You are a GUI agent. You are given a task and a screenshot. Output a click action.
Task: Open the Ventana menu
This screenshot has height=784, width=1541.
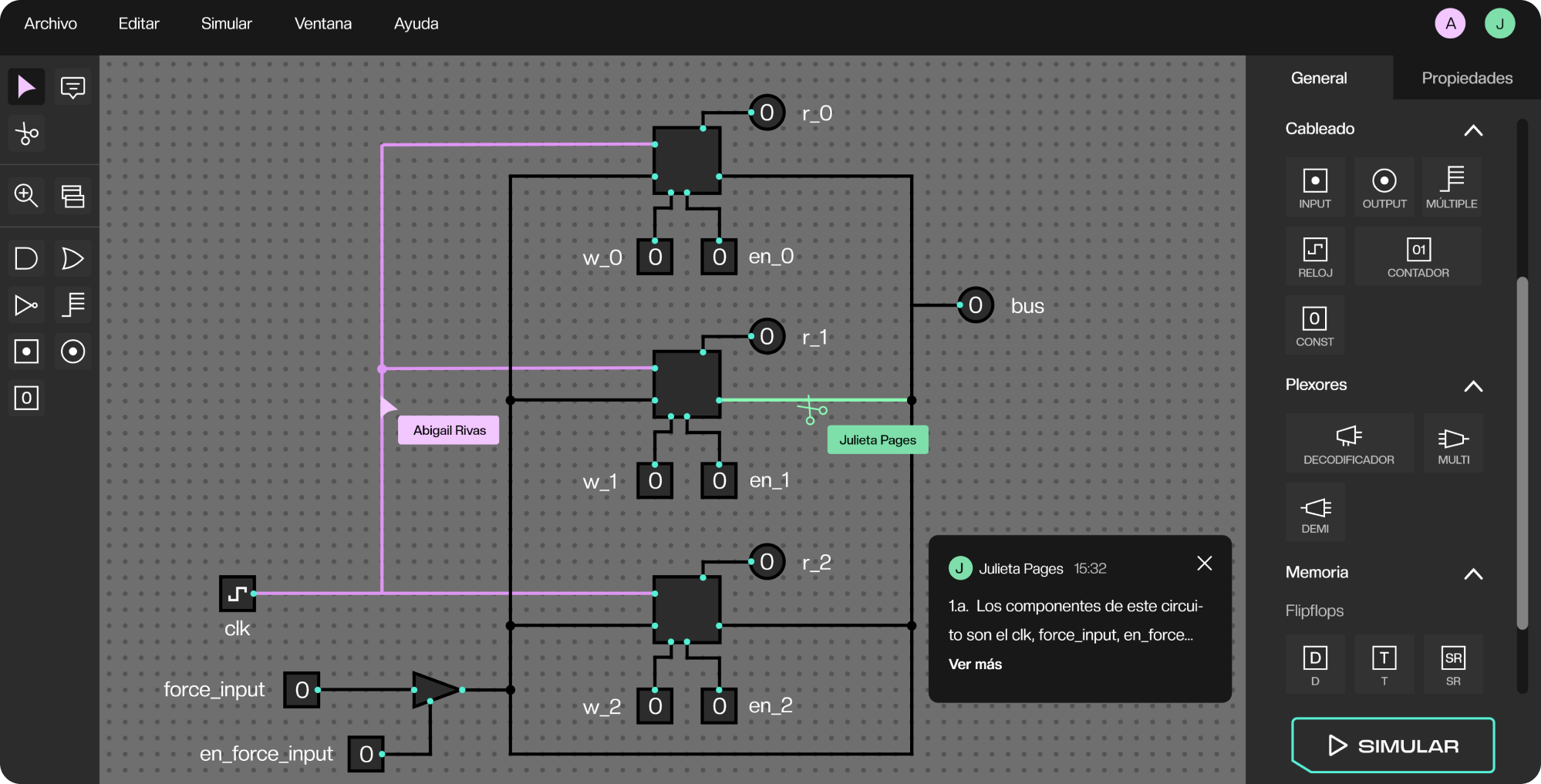tap(323, 24)
